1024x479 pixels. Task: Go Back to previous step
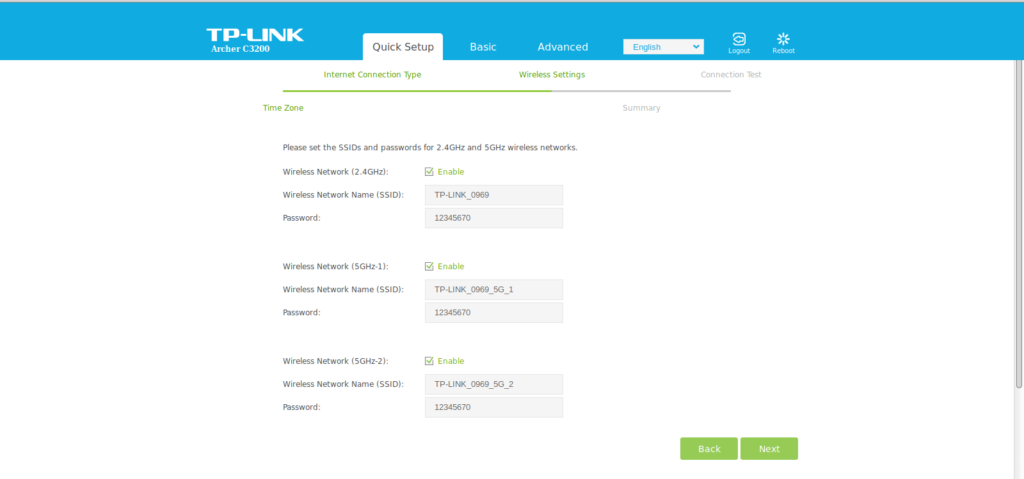709,449
